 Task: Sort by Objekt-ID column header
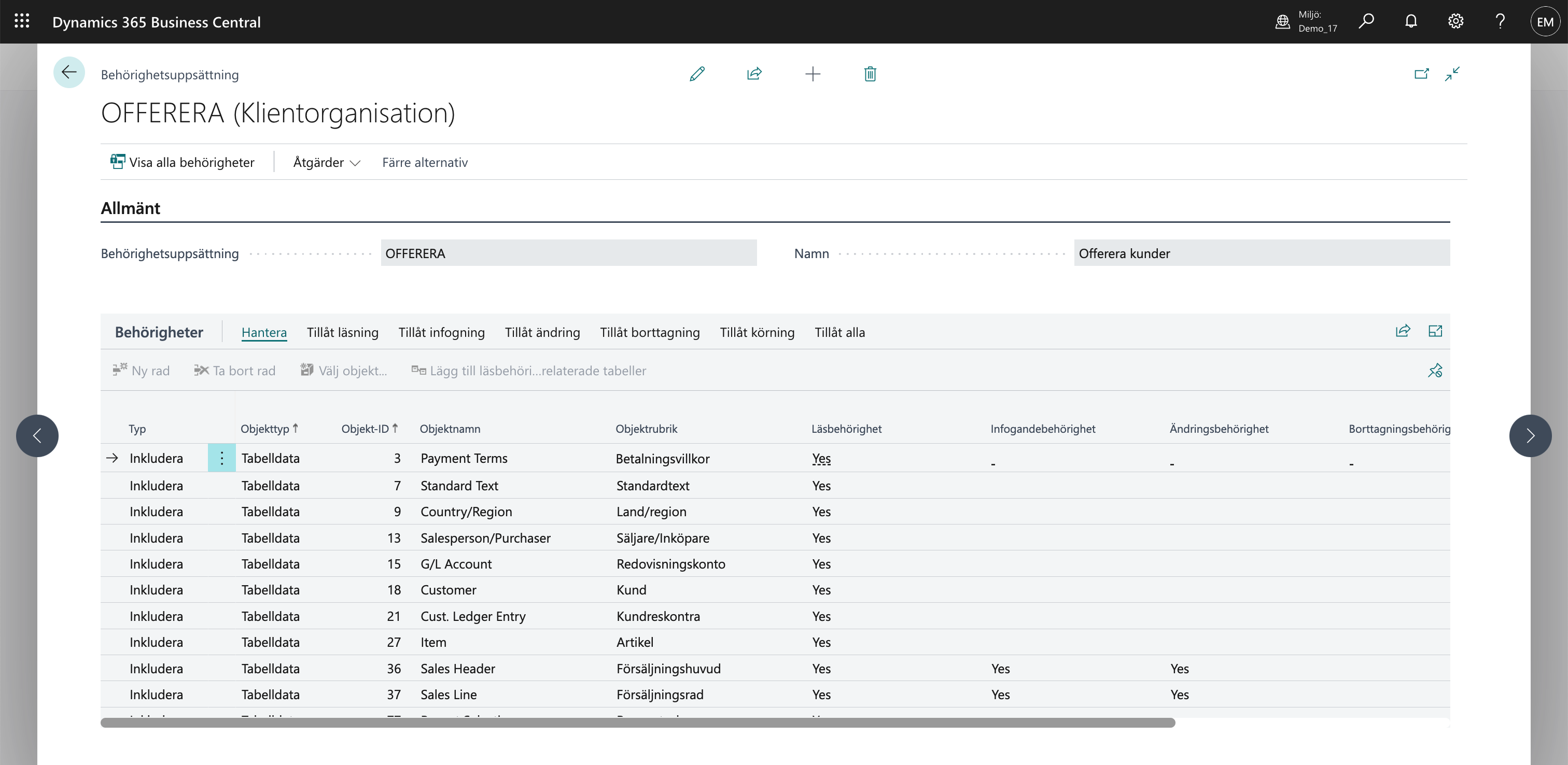370,429
